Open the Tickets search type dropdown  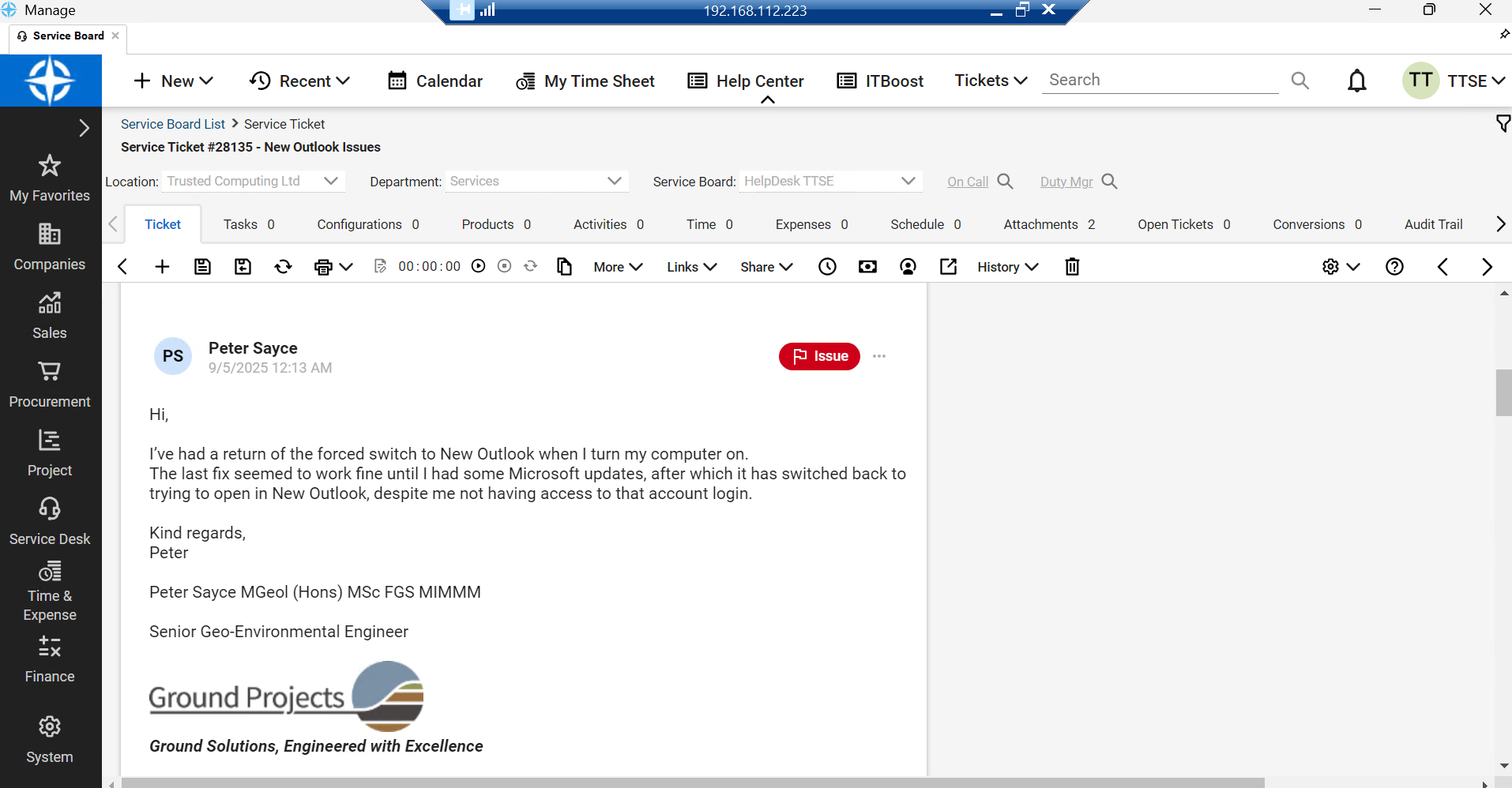point(991,81)
